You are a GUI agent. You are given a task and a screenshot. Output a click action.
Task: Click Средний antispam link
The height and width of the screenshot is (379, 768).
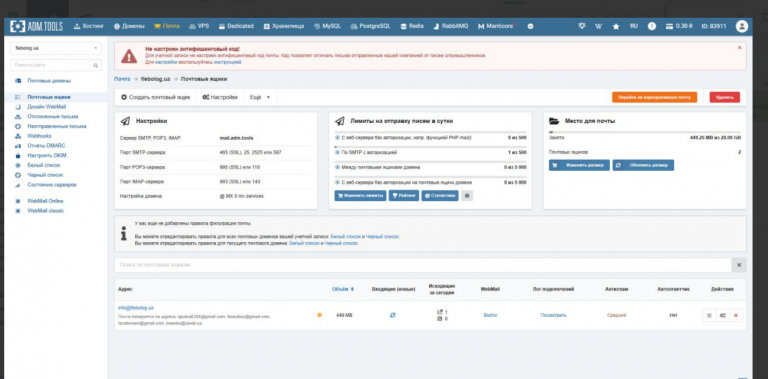tap(616, 315)
